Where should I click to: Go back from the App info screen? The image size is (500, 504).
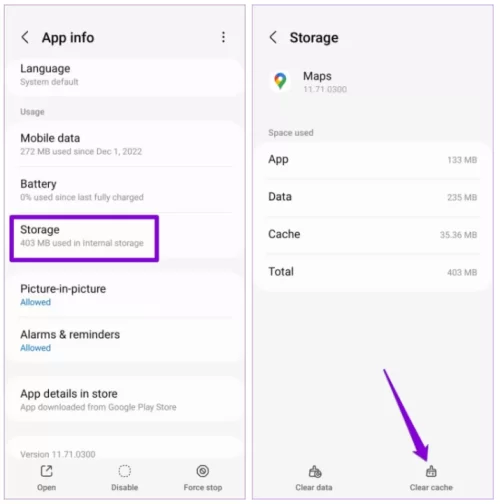[25, 37]
